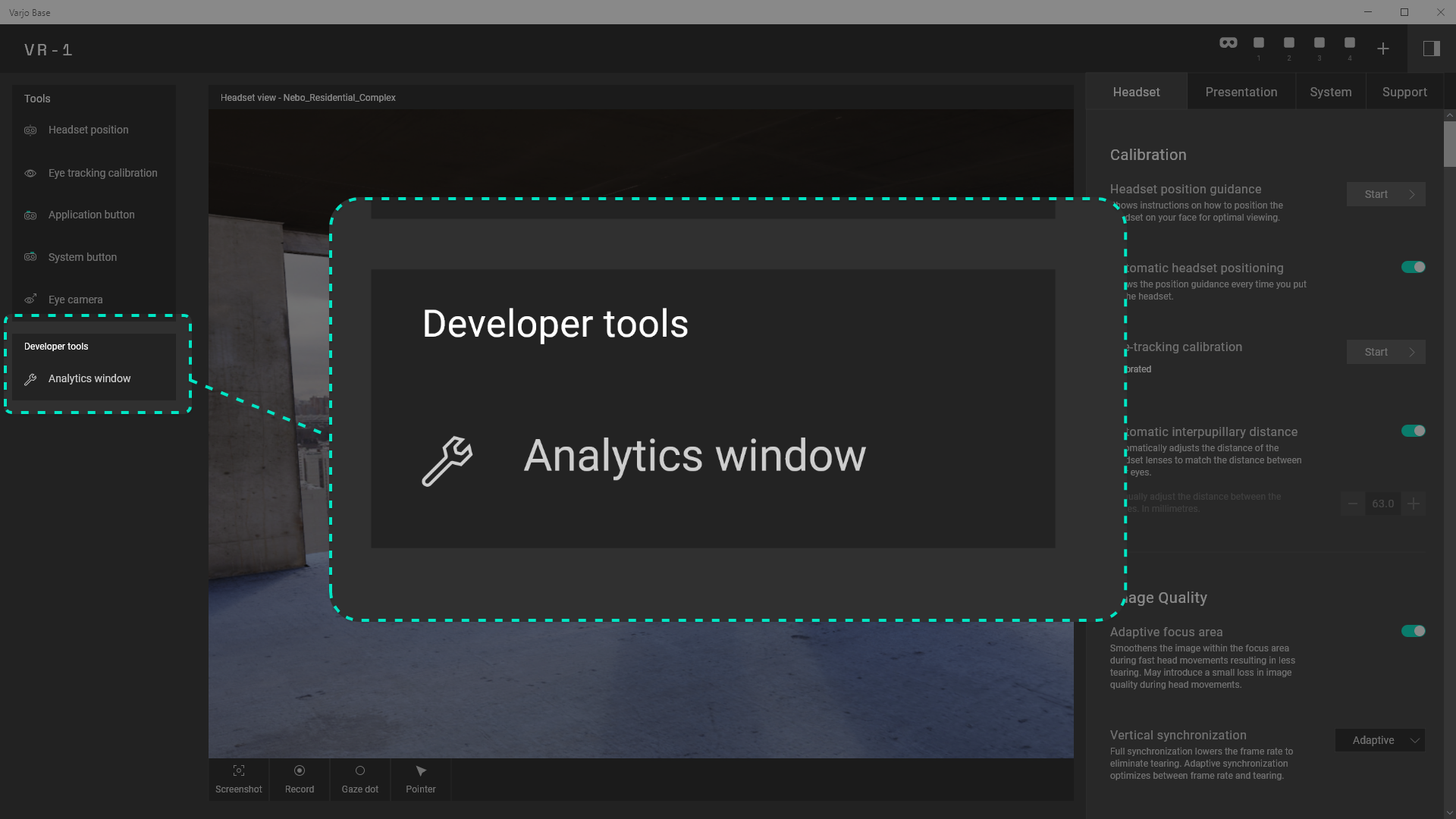Enable the Gaze dot overlay
Viewport: 1456px width, 819px height.
pos(360,779)
